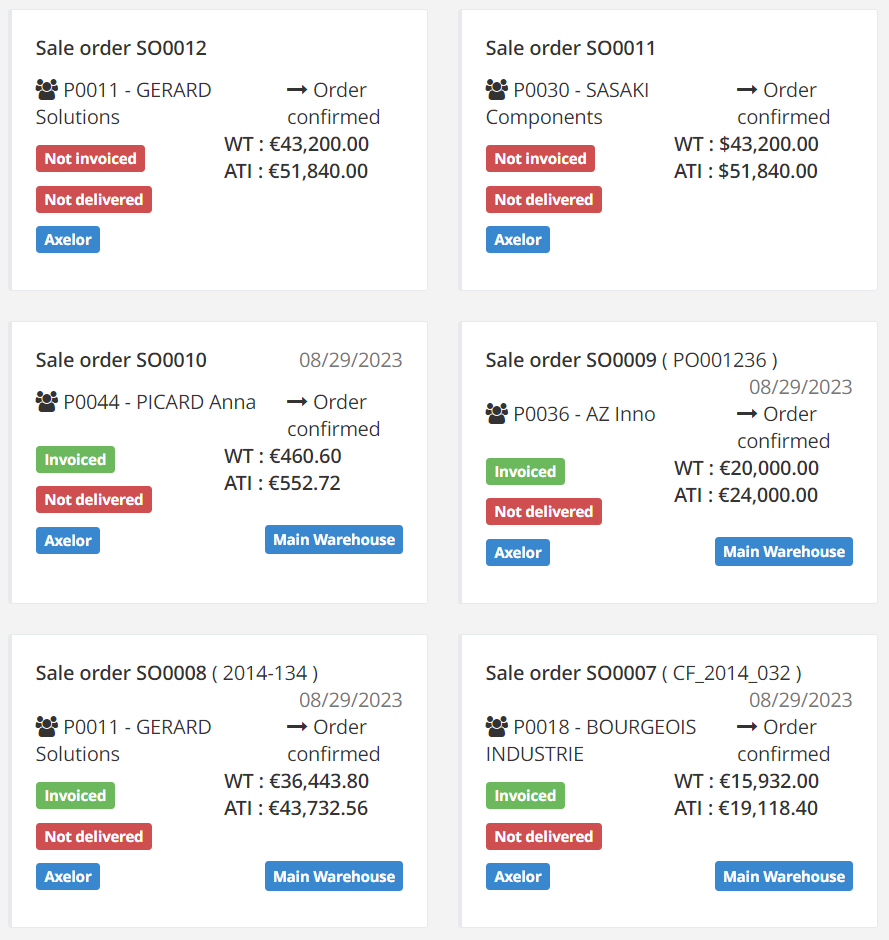Select the Not delivered tag on SO0011
889x940 pixels.
click(x=544, y=199)
